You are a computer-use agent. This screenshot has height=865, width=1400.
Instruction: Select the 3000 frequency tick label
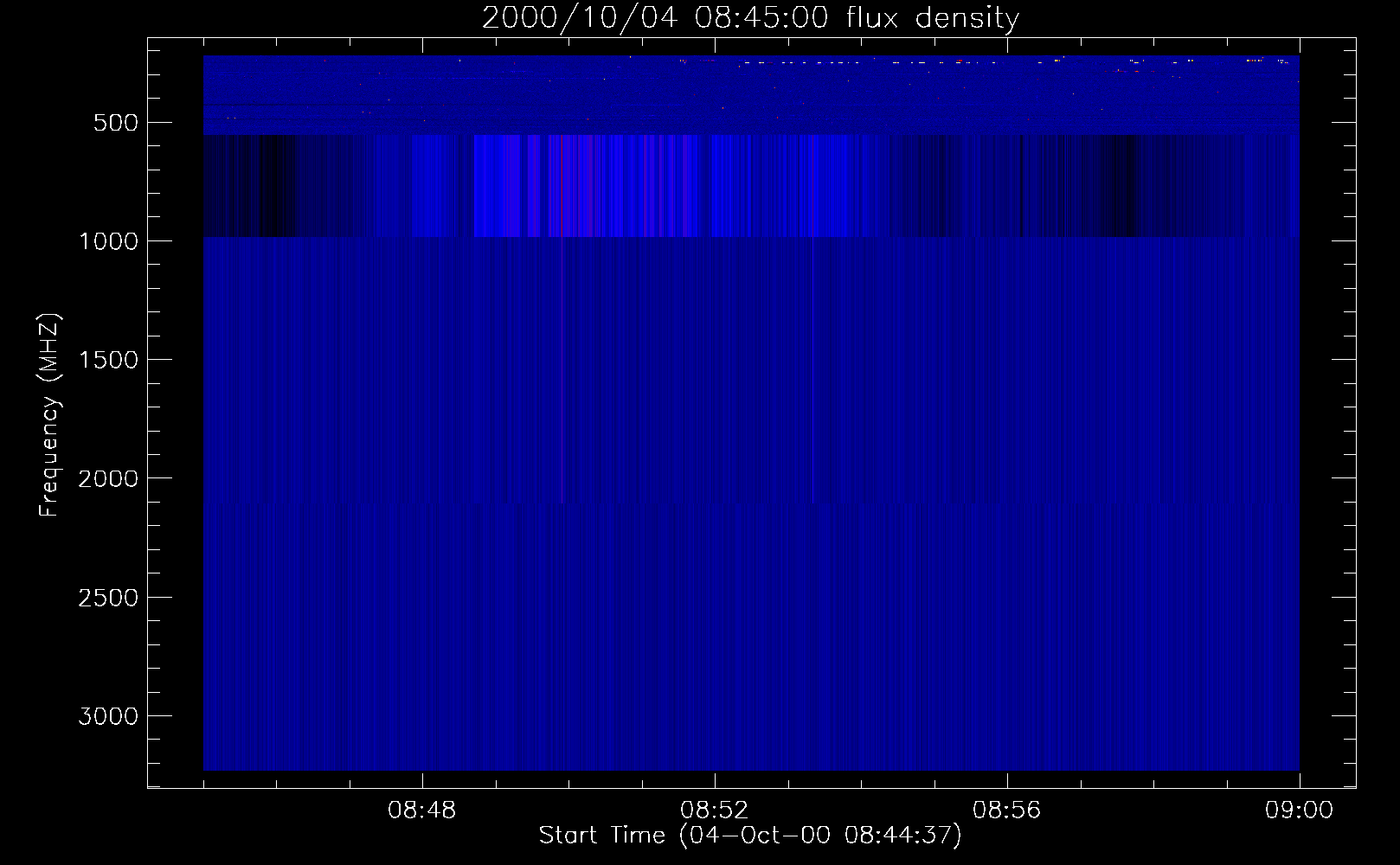[x=108, y=716]
